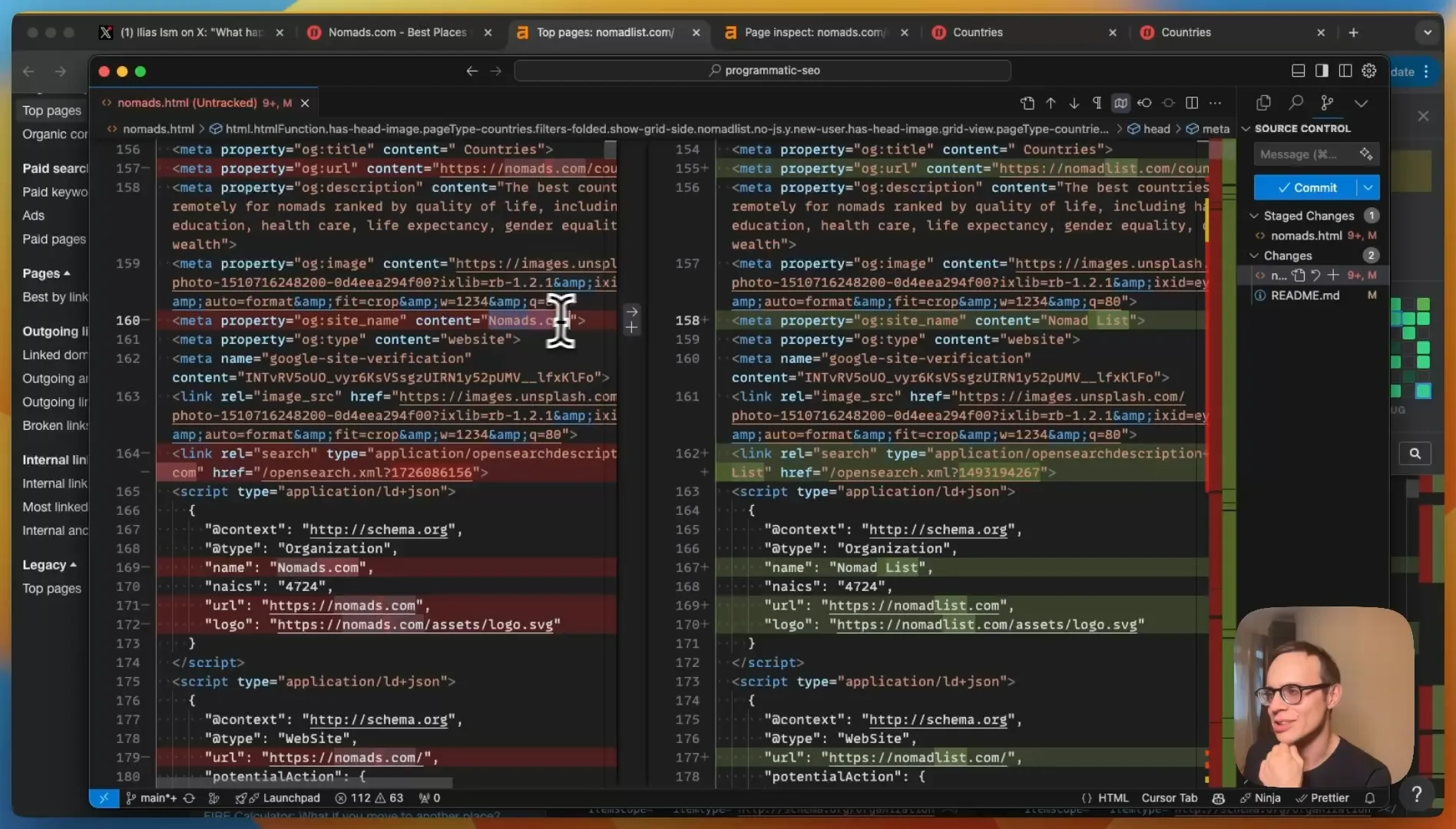Collapse the Changes group
The height and width of the screenshot is (829, 1456).
tap(1255, 256)
